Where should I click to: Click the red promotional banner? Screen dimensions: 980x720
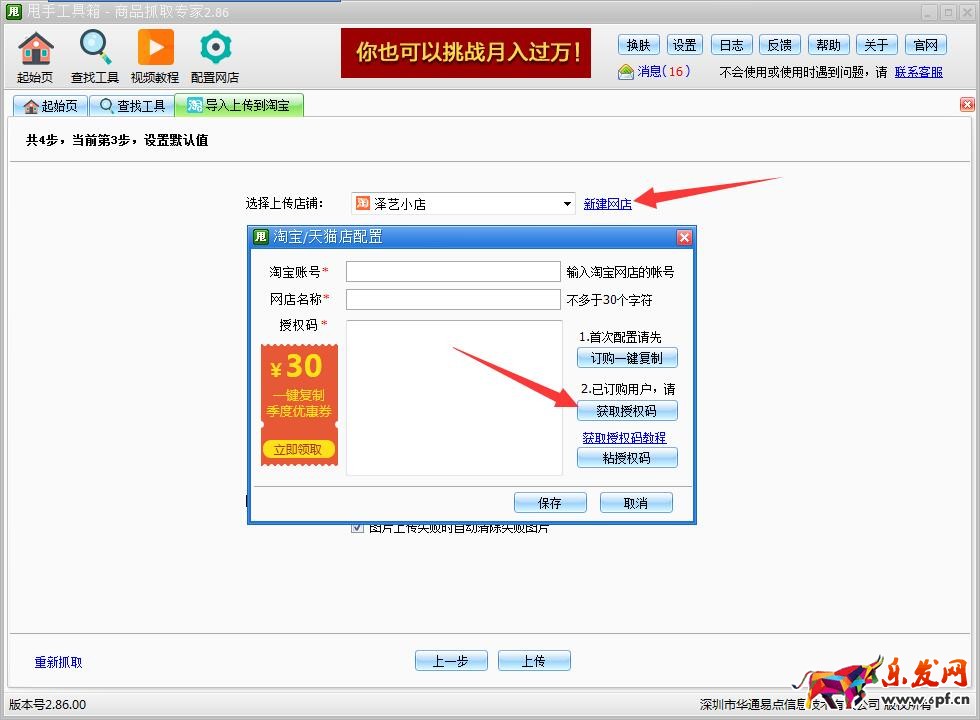[465, 53]
